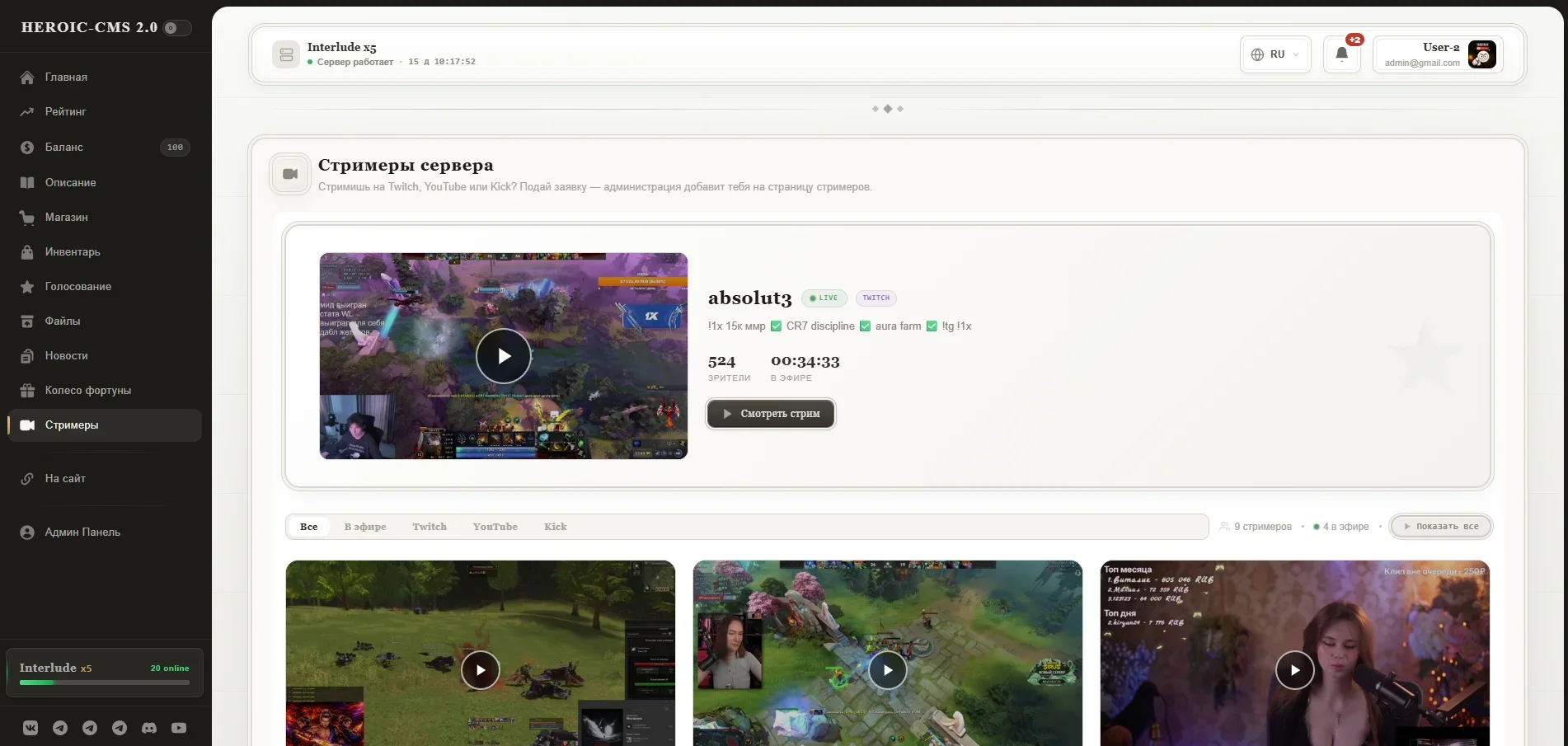
Task: Open the RU language dropdown
Action: click(x=1275, y=54)
